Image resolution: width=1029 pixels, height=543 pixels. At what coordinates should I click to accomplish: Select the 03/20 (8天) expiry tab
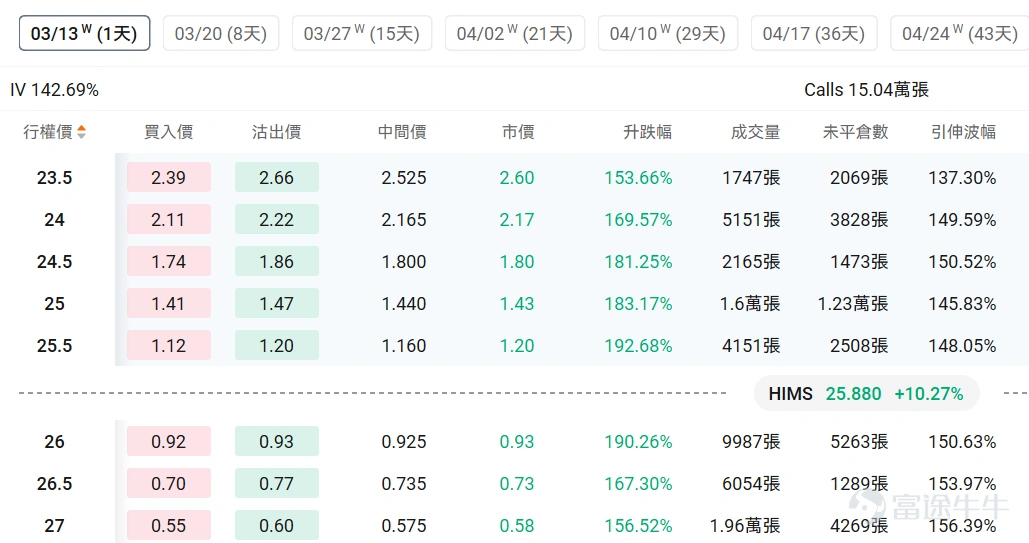pos(221,33)
